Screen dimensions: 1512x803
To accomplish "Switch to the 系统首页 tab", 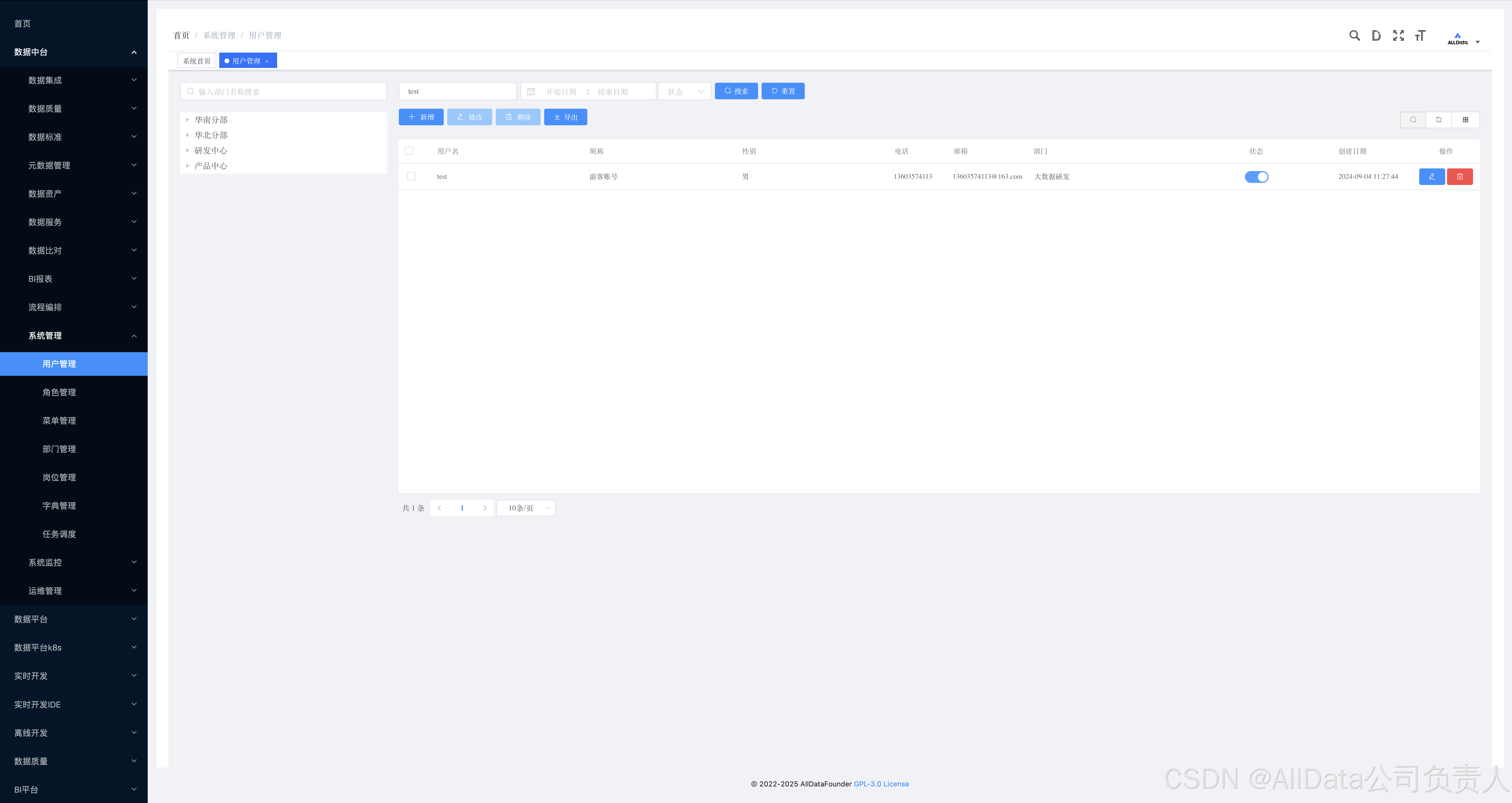I will pyautogui.click(x=197, y=61).
